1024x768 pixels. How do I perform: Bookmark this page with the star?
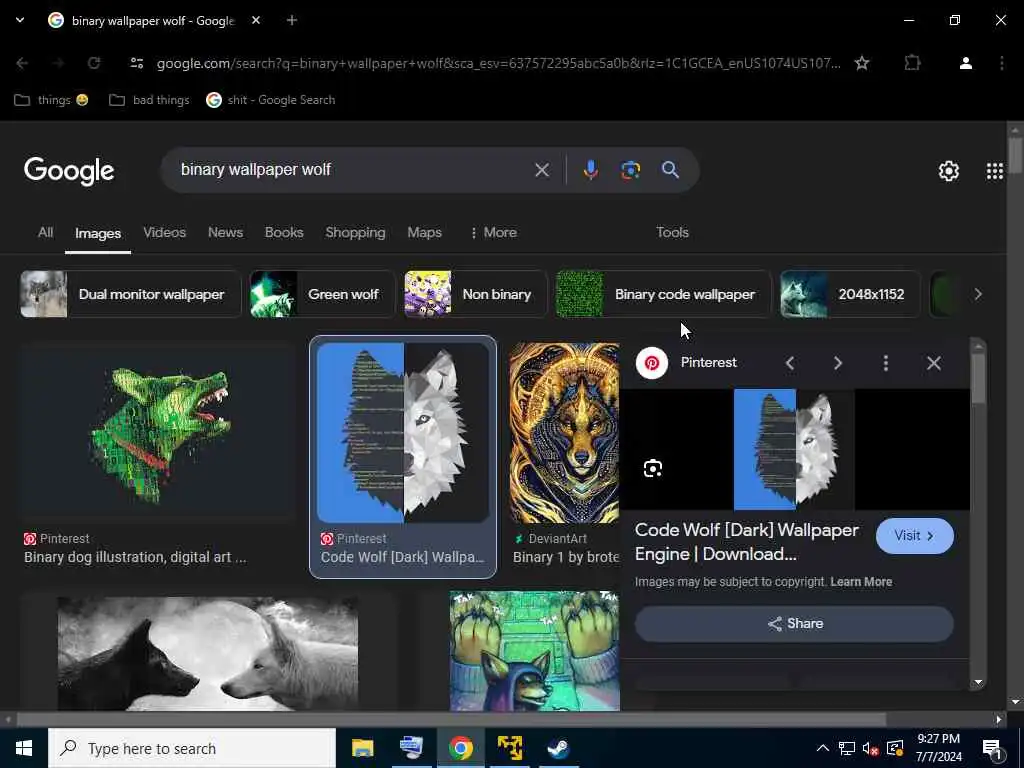(862, 63)
